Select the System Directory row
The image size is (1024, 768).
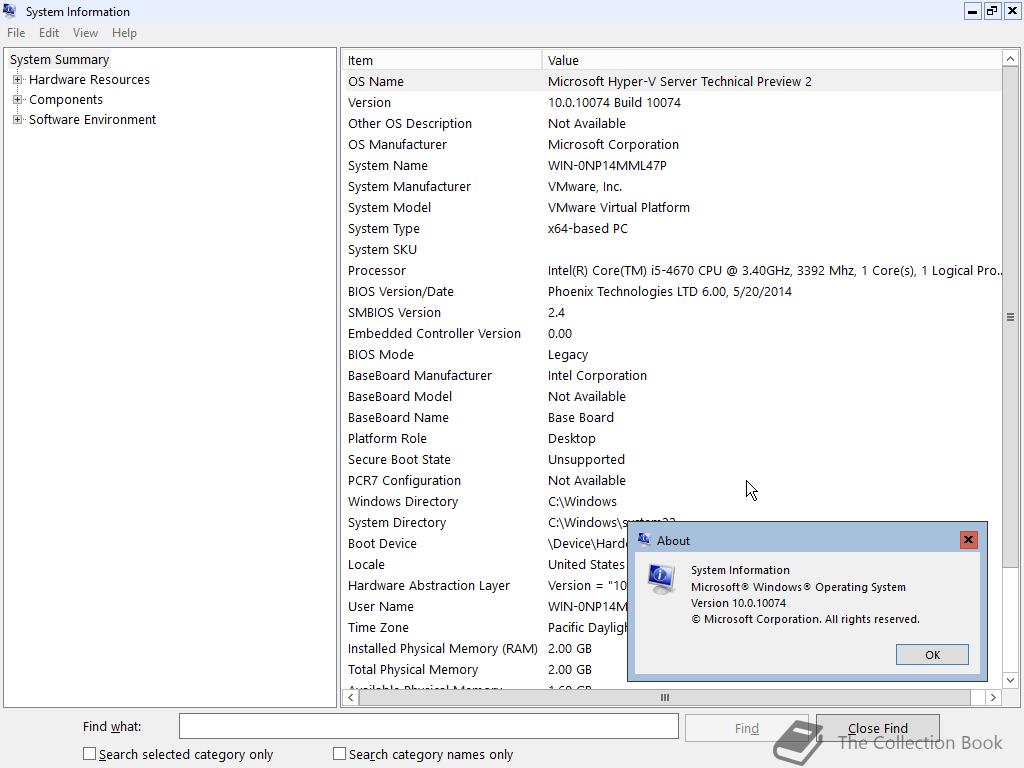click(485, 522)
